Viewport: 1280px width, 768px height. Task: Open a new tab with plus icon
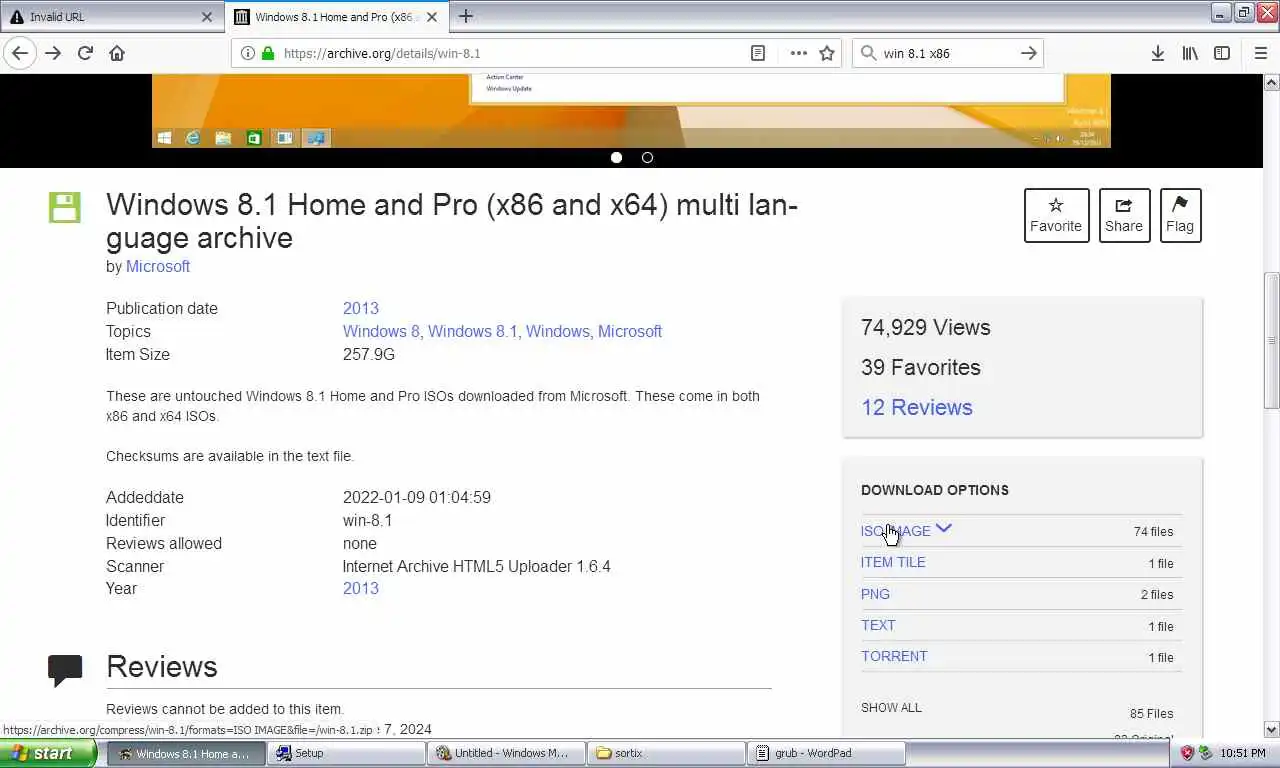coord(466,16)
